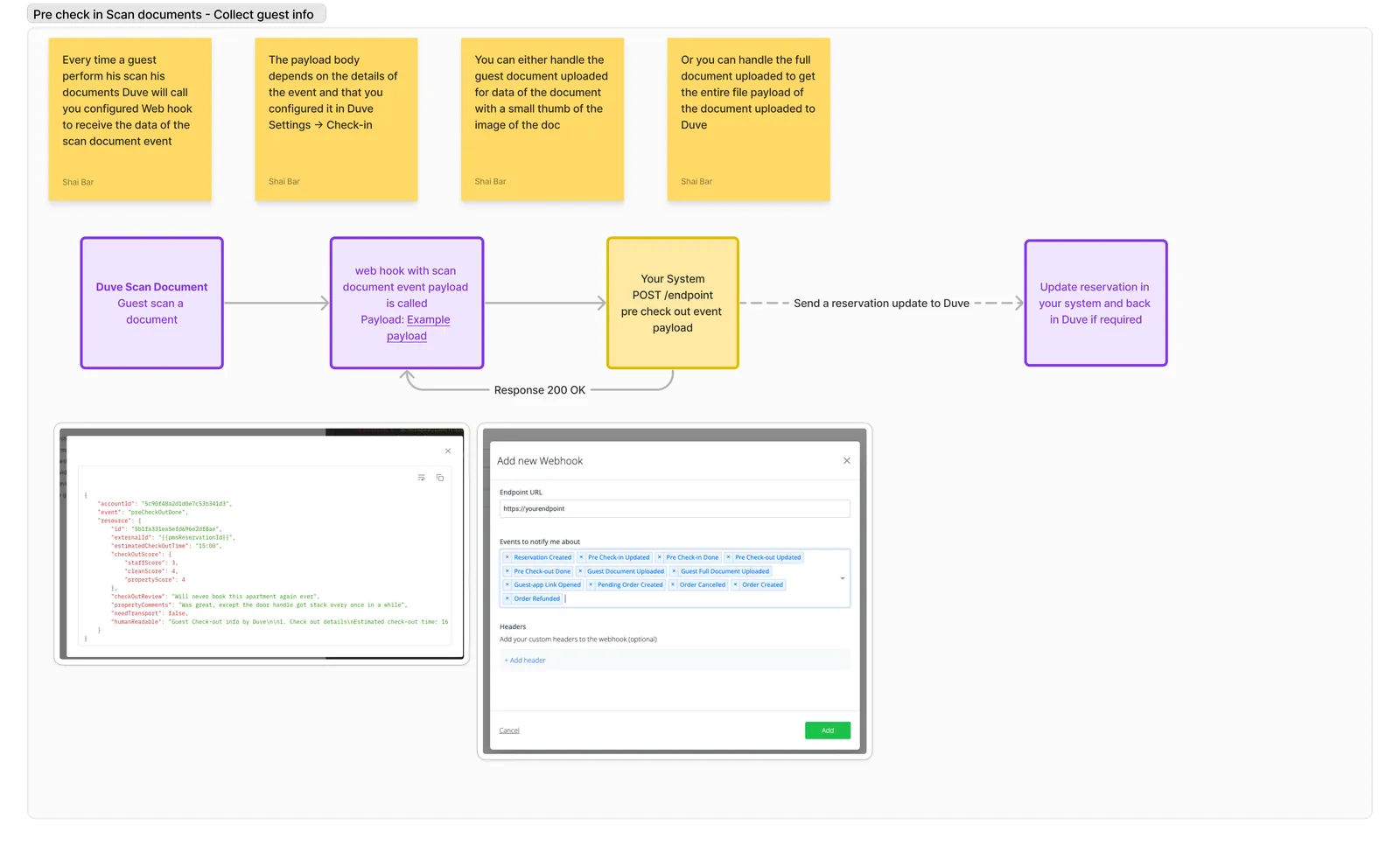Select the 'Every time a guest' sticky note
Screen dimensions: 1400x846
130,119
